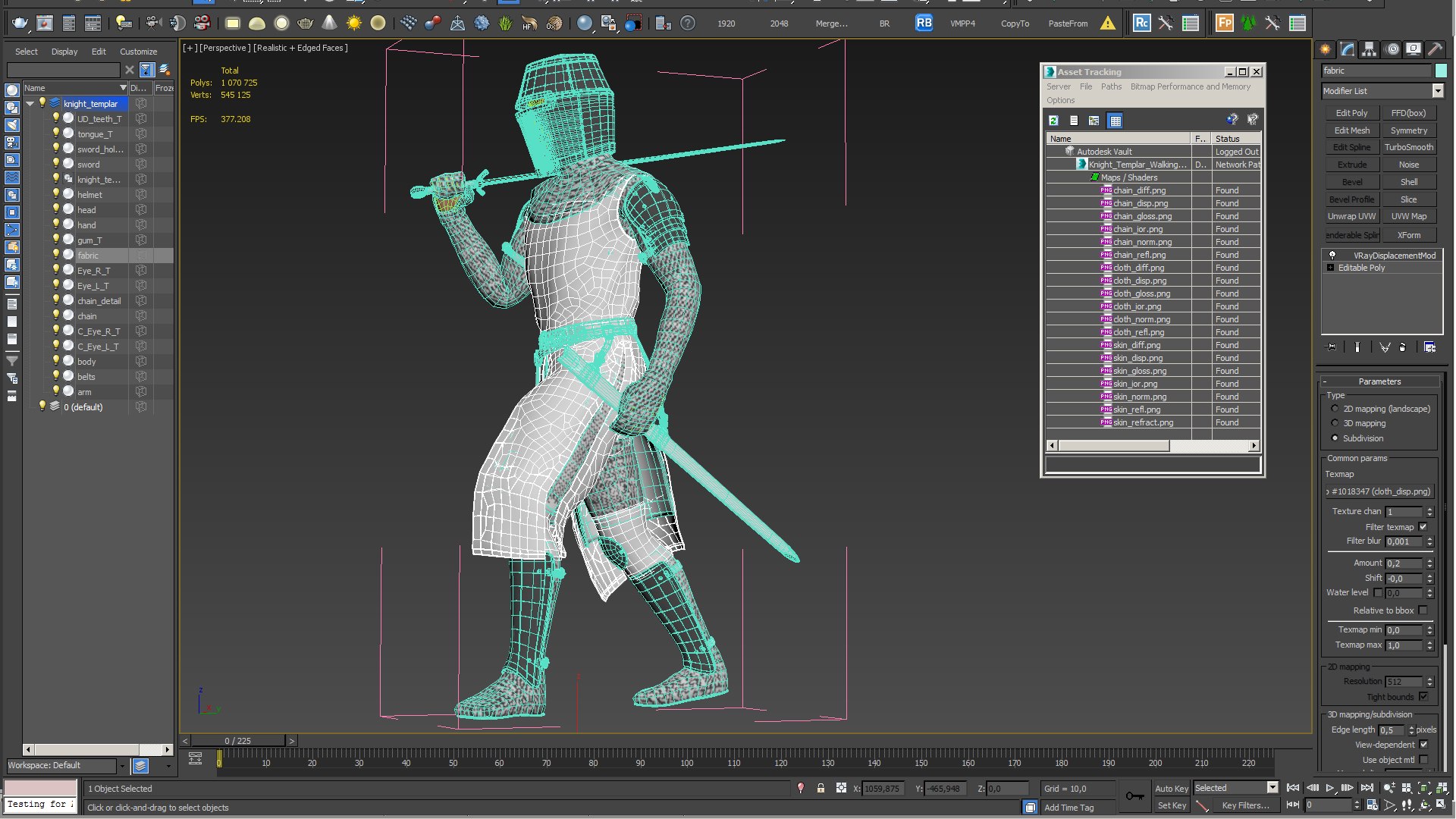The width and height of the screenshot is (1456, 819).
Task: Click the green grass scatter icon
Action: (506, 24)
